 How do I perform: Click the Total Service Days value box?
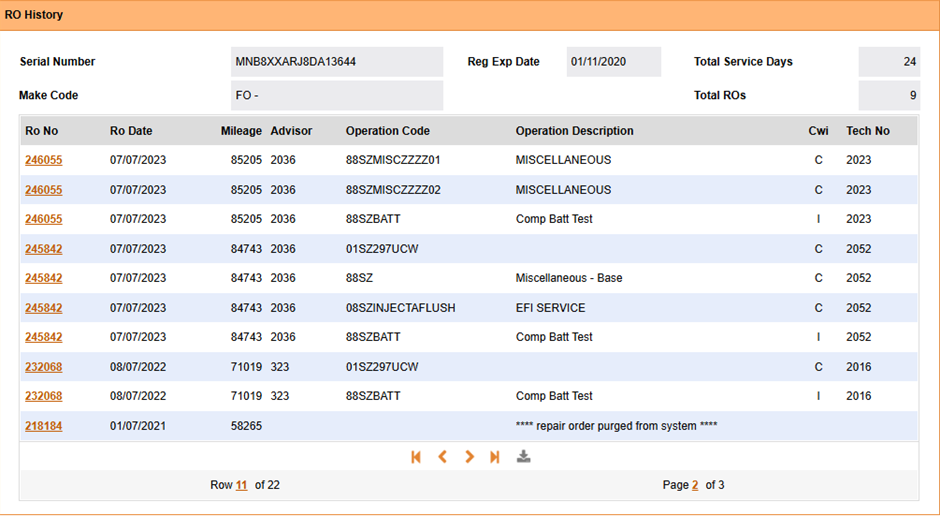(x=888, y=62)
